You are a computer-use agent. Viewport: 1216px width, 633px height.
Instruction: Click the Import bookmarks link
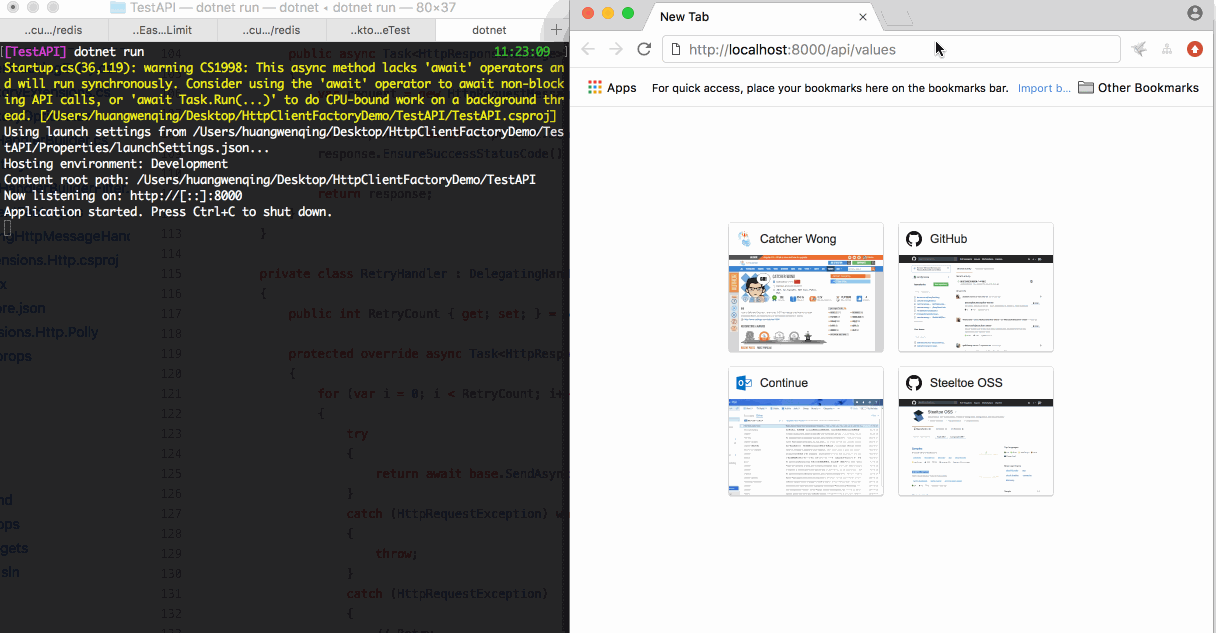point(1044,88)
